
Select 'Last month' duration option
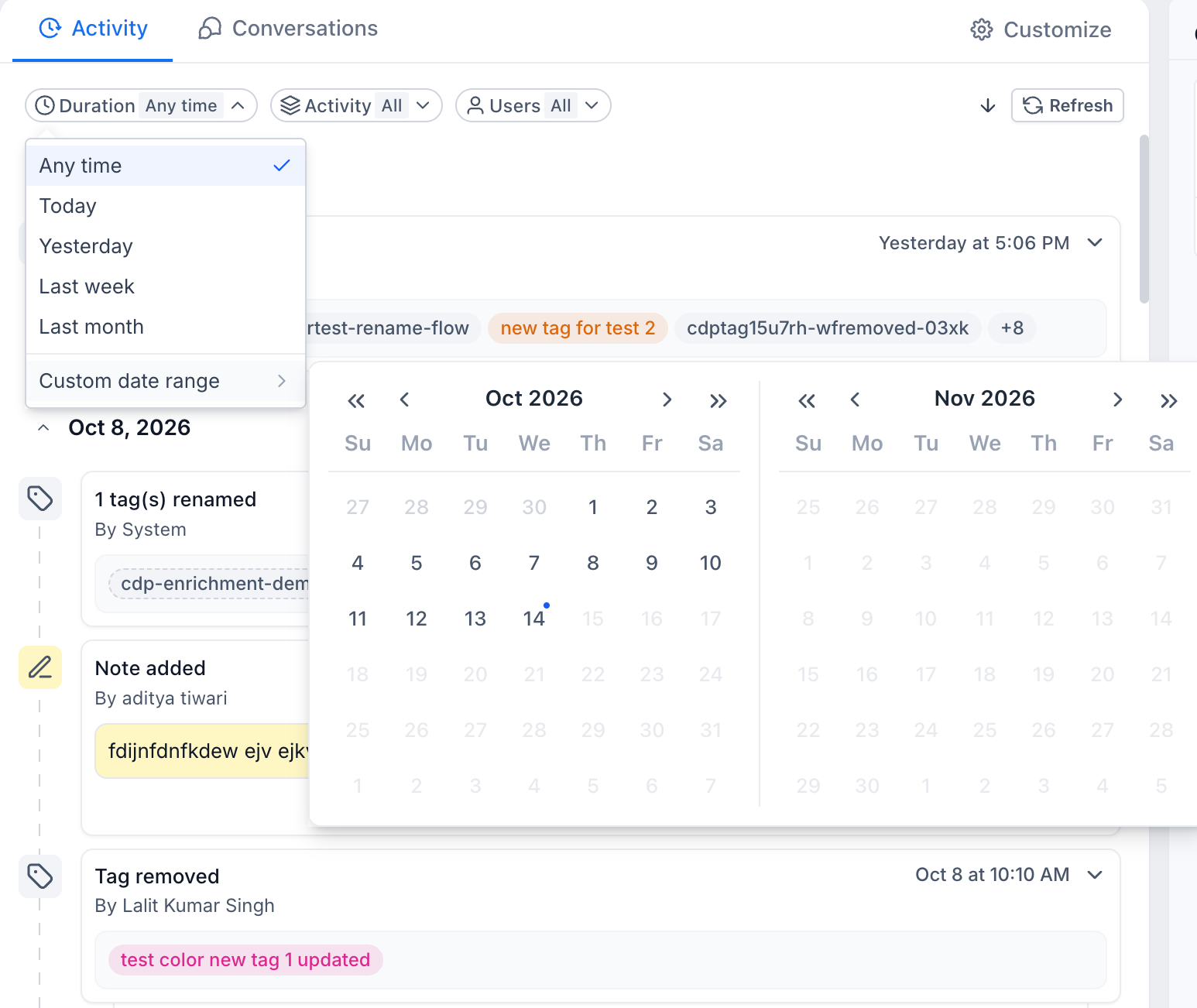tap(166, 327)
